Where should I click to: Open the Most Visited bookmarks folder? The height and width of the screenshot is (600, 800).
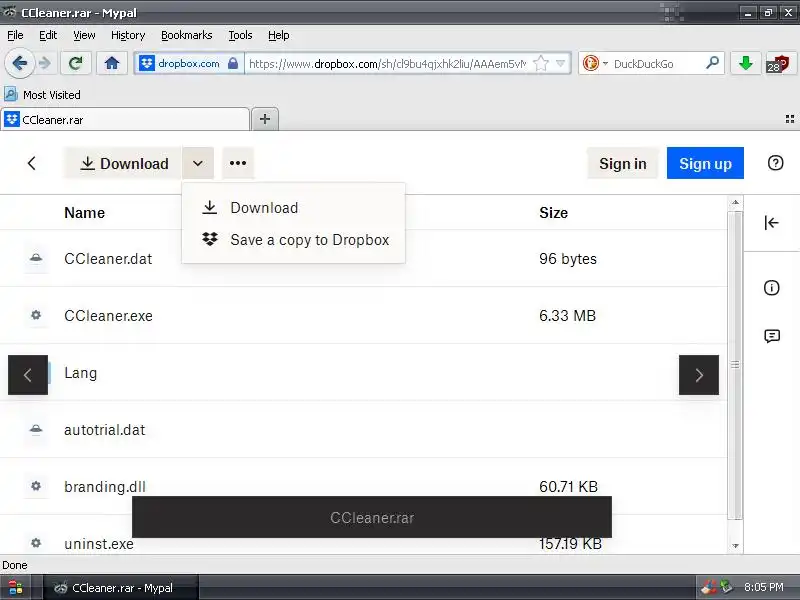(42, 95)
